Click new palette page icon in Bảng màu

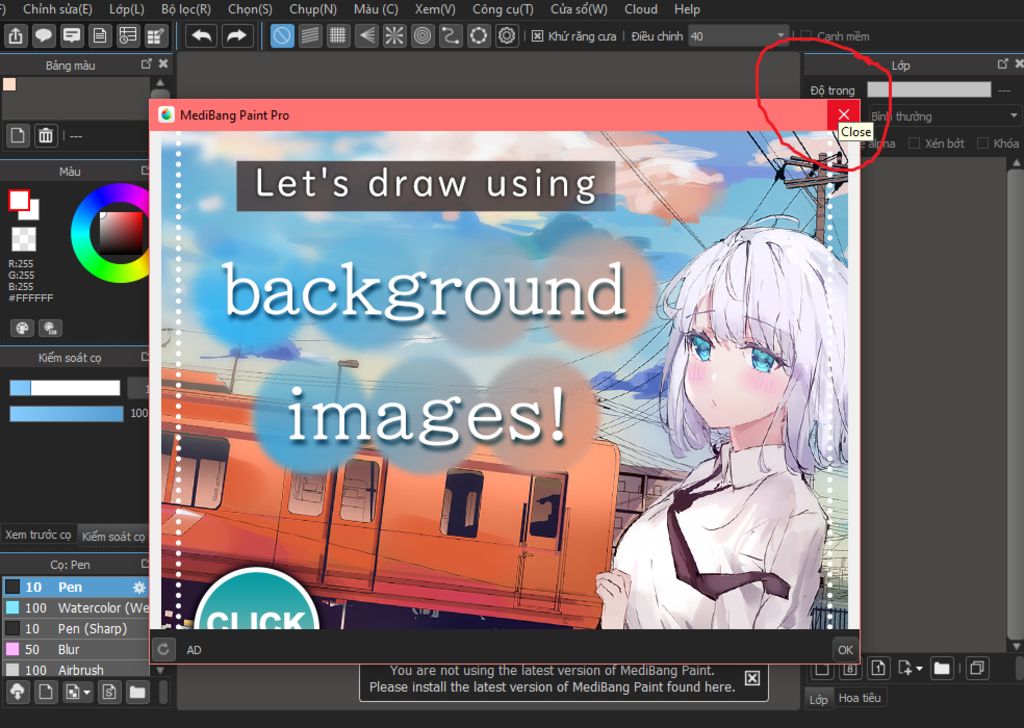18,136
